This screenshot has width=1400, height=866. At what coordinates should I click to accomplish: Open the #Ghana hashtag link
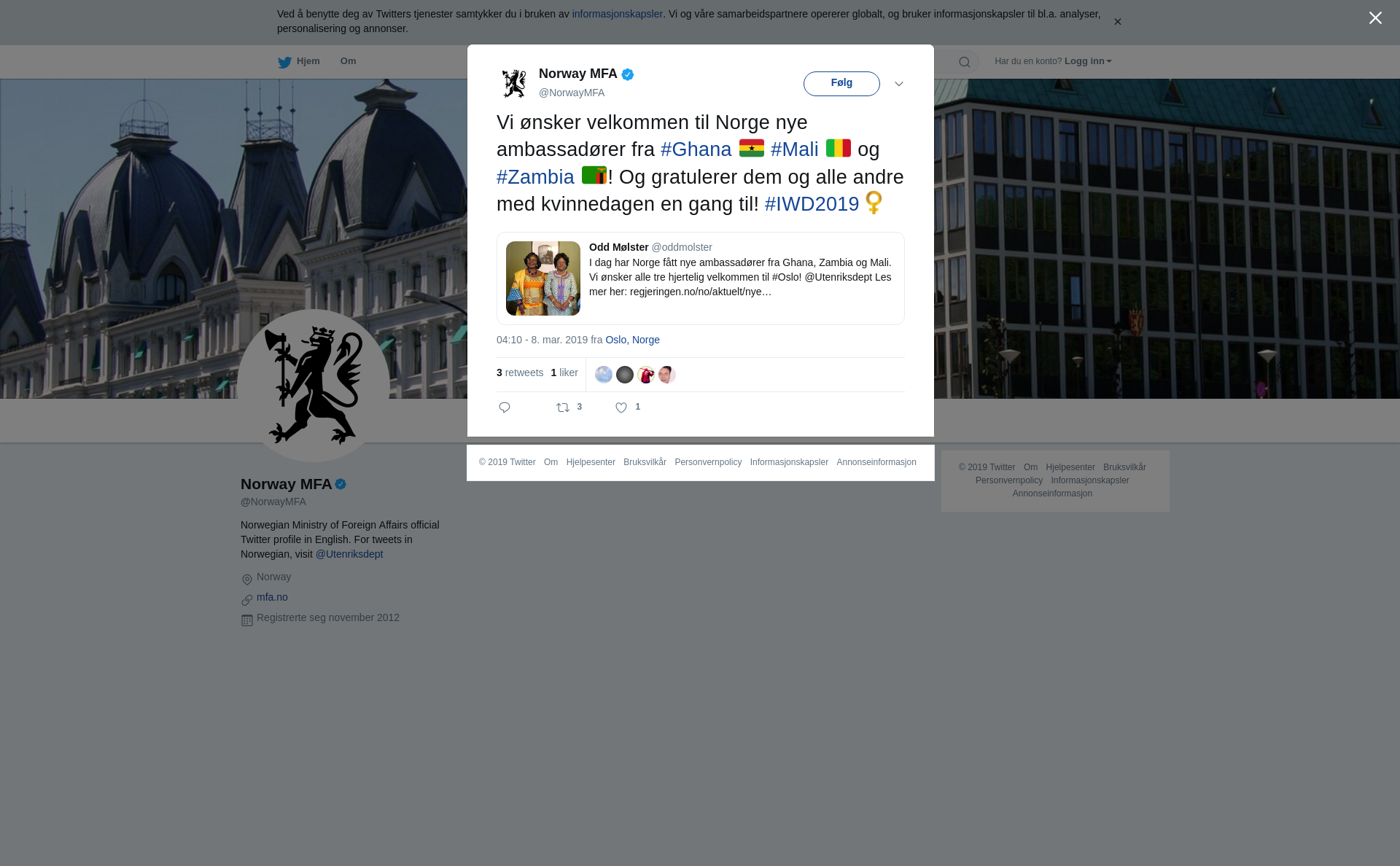[x=696, y=149]
